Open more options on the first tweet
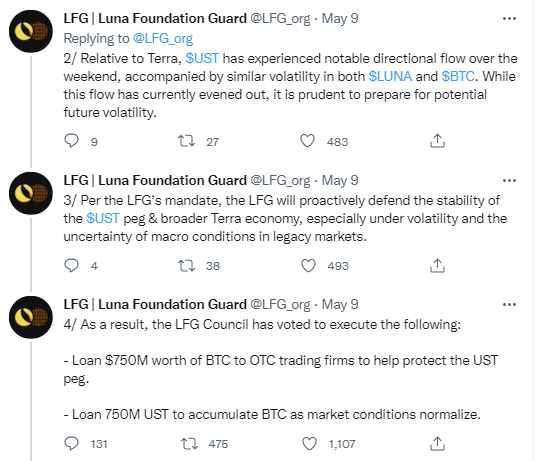The image size is (536, 461). tap(509, 18)
